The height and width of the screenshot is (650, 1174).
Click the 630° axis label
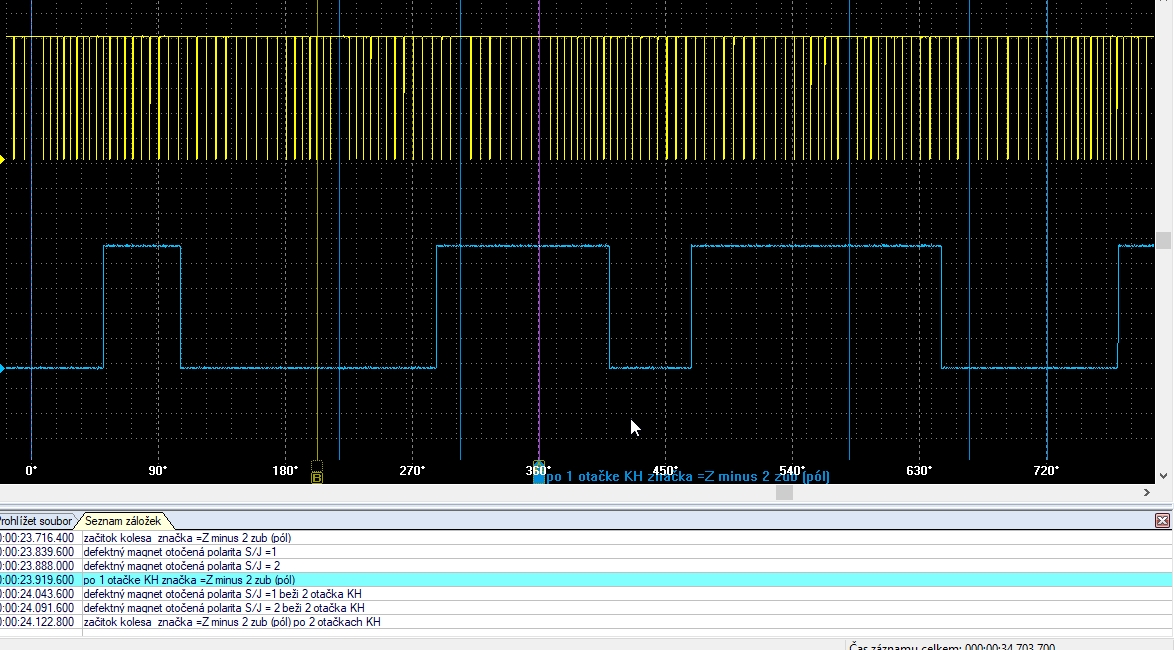[919, 471]
